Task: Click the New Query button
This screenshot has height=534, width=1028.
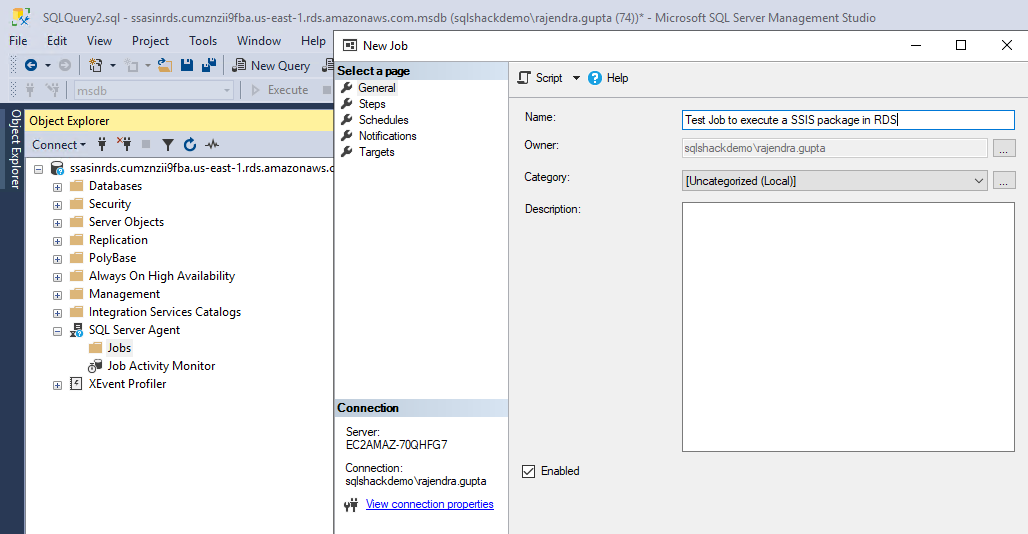Action: pos(271,66)
